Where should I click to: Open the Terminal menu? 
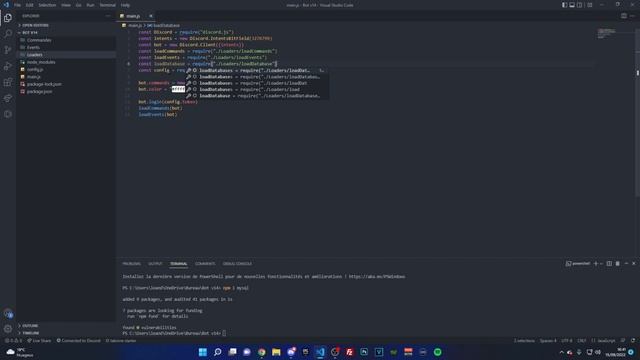pyautogui.click(x=107, y=5)
